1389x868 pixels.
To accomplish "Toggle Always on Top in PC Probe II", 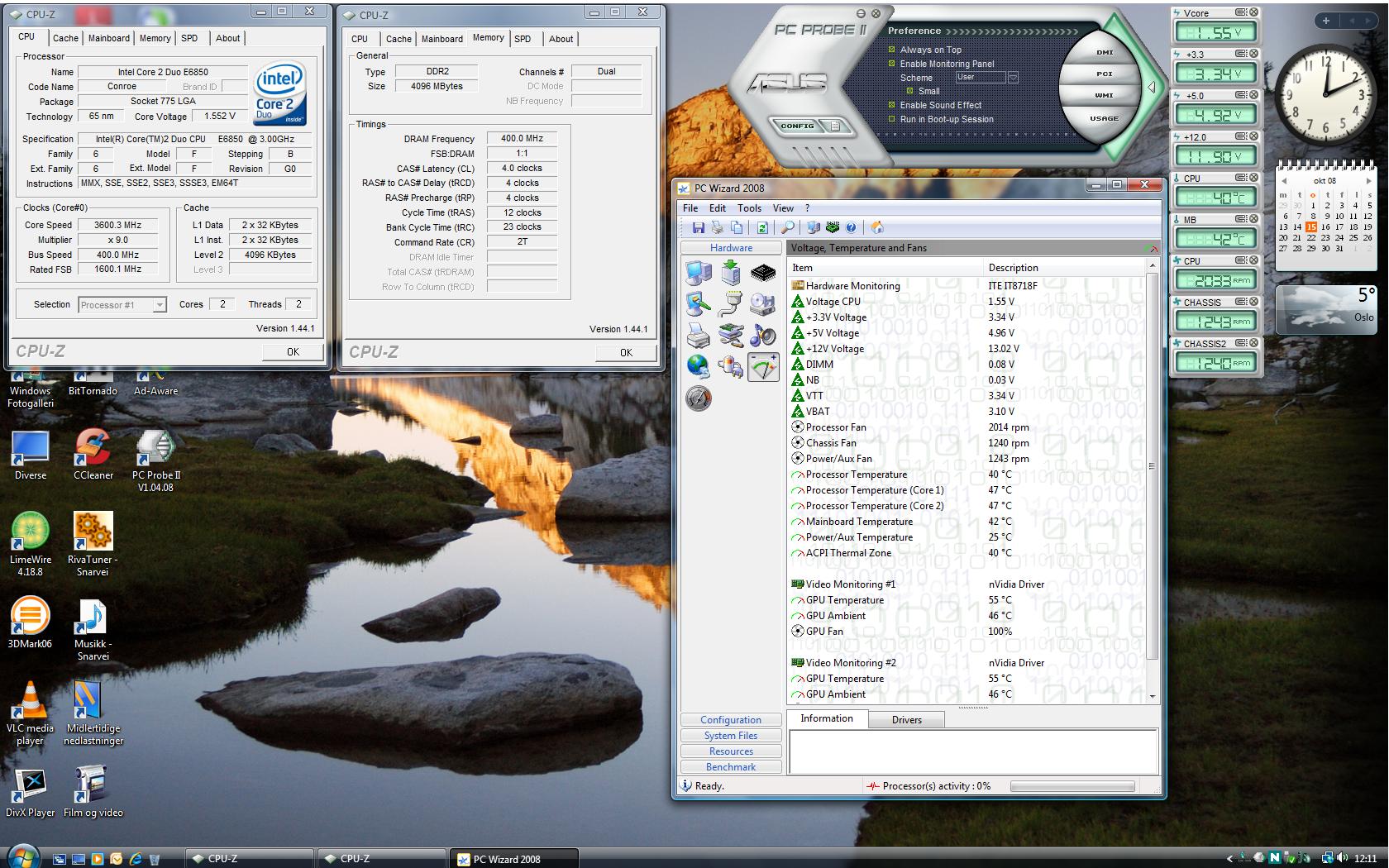I will [x=892, y=50].
